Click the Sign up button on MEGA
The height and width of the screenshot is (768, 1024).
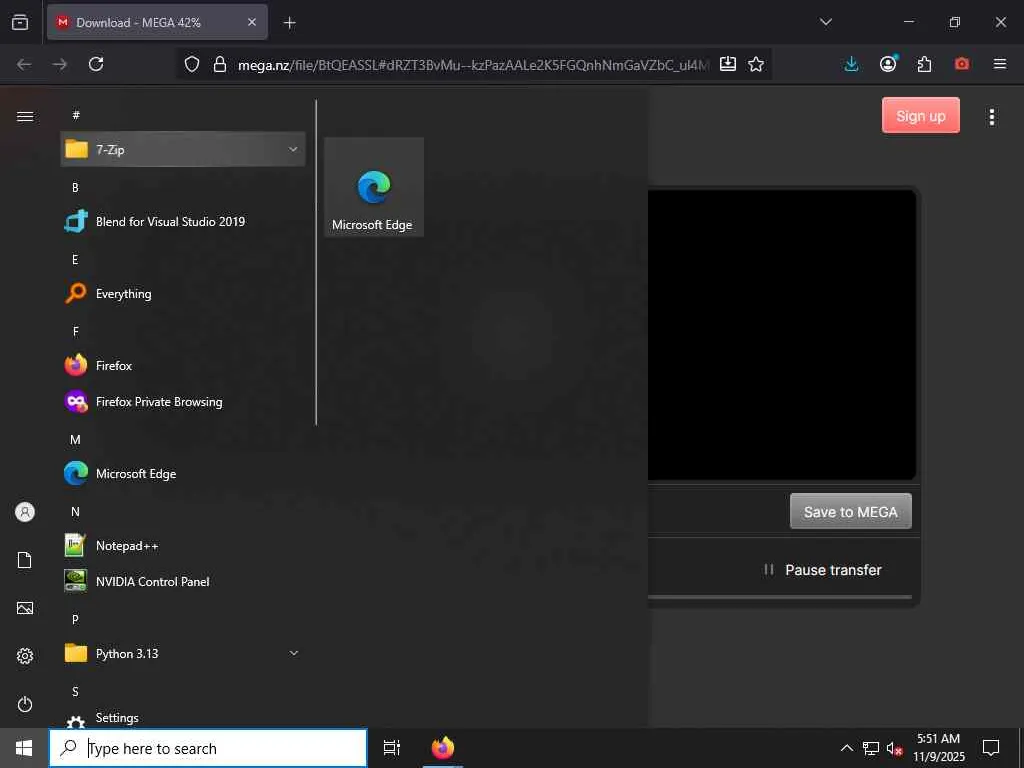tap(920, 116)
